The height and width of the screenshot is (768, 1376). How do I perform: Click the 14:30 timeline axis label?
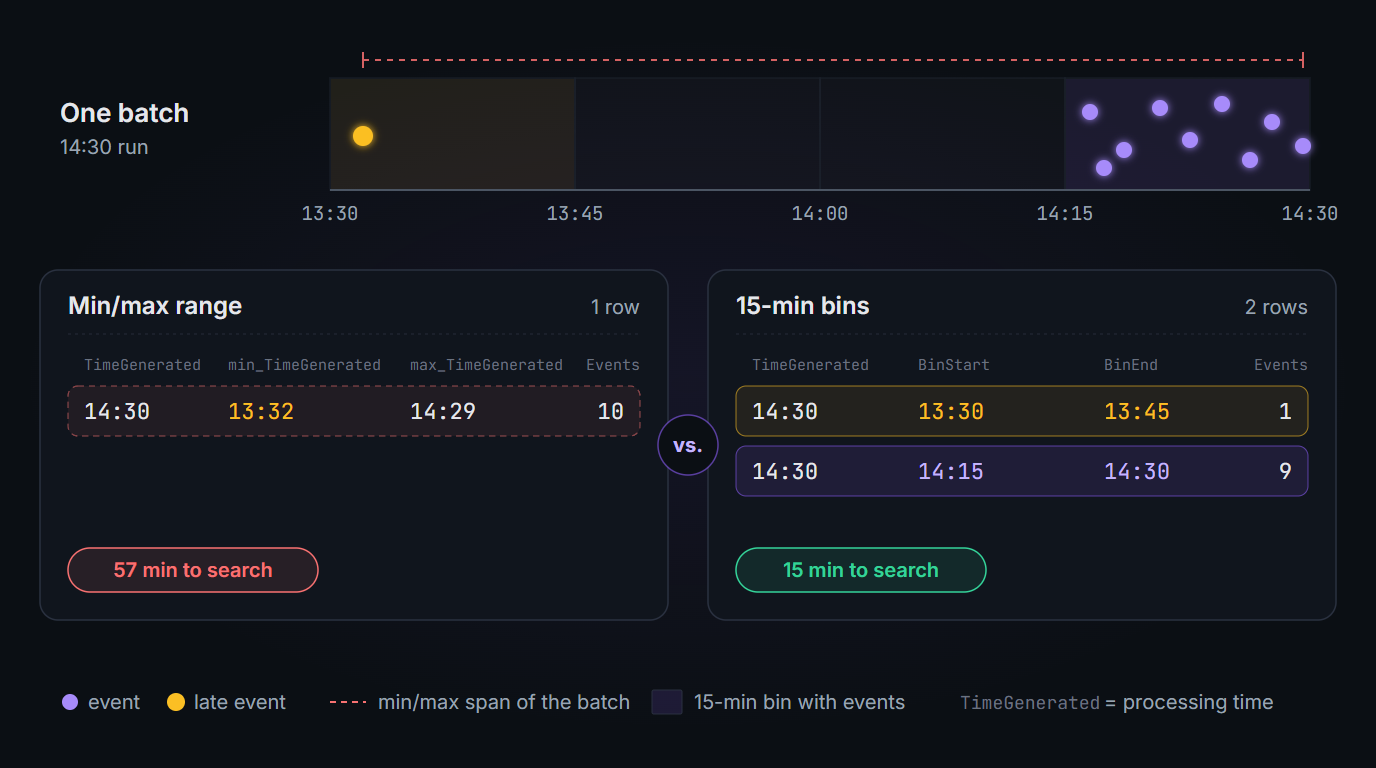[1310, 213]
